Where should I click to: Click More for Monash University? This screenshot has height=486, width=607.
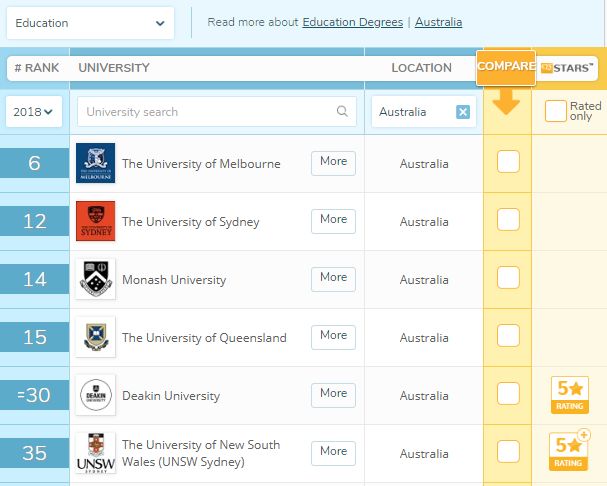click(333, 279)
